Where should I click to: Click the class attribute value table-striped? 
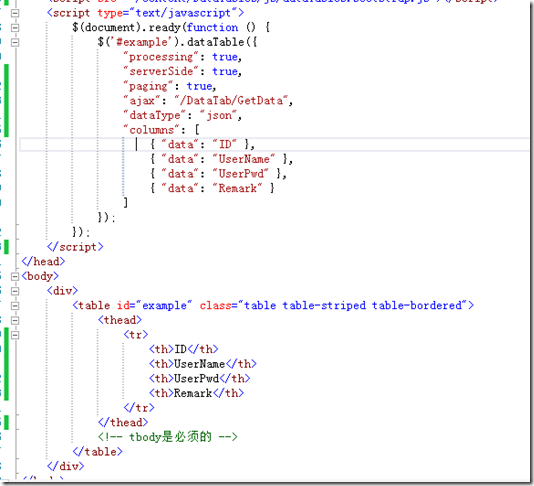pyautogui.click(x=324, y=305)
